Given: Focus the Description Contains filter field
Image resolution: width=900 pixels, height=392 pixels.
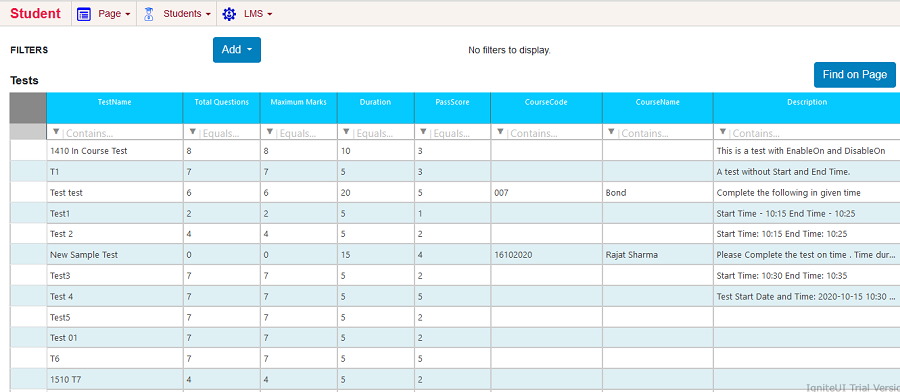Looking at the screenshot, I should pos(815,133).
